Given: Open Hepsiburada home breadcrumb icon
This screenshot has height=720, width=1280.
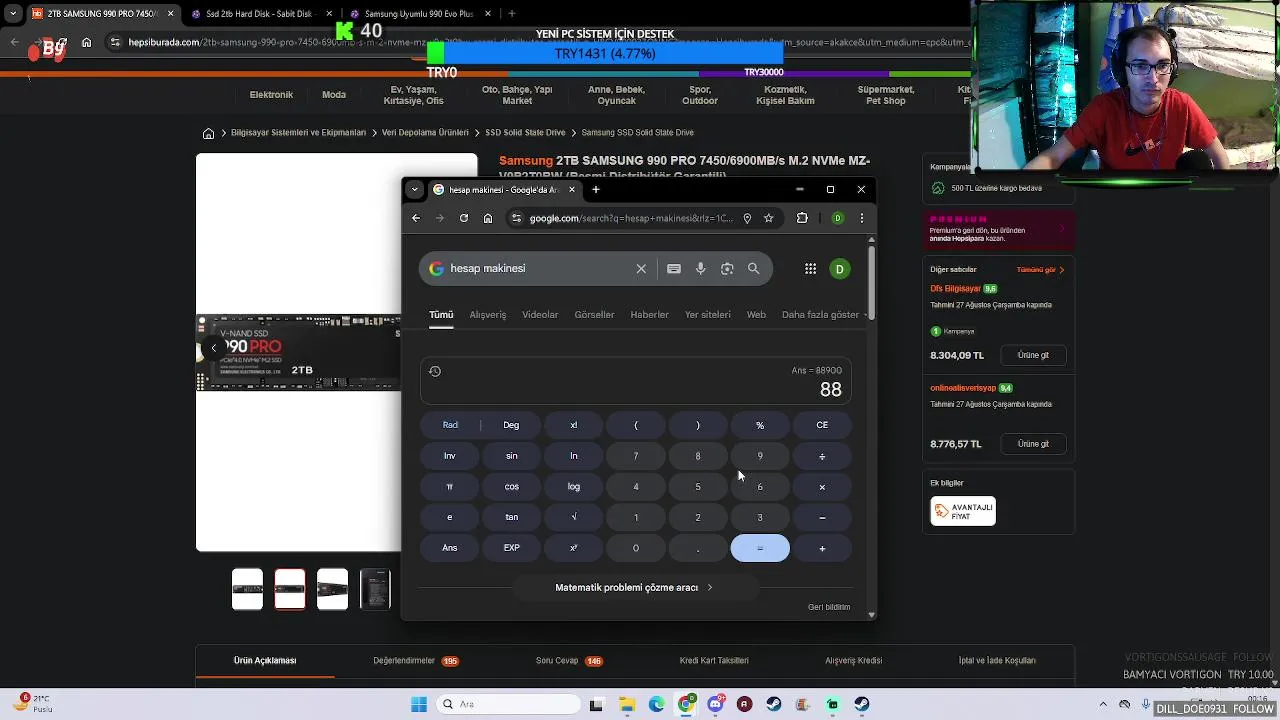Looking at the screenshot, I should point(208,133).
